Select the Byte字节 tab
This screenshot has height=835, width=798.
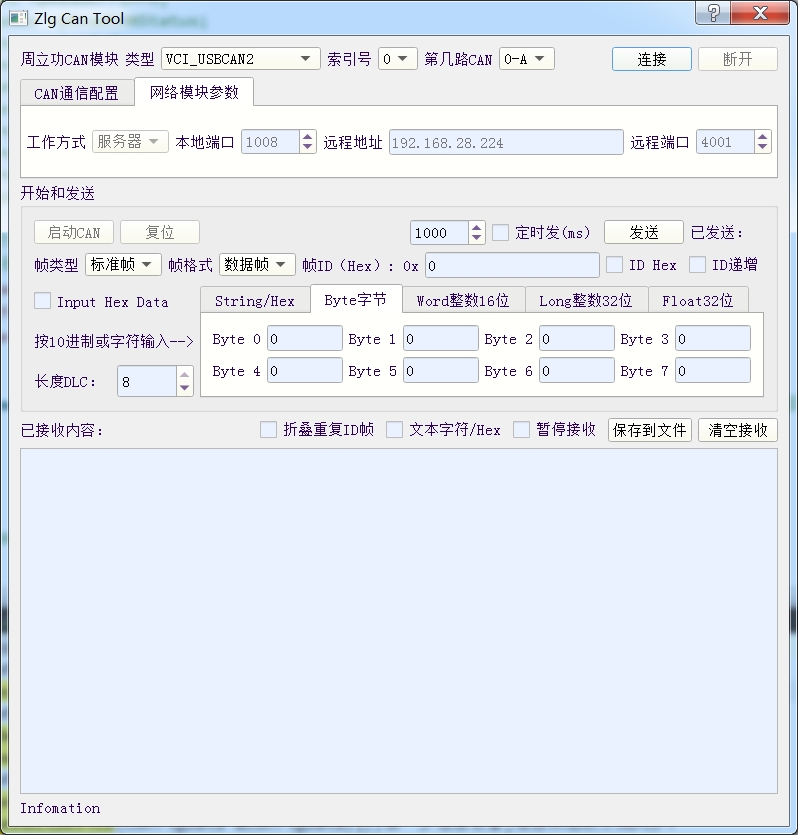click(356, 299)
